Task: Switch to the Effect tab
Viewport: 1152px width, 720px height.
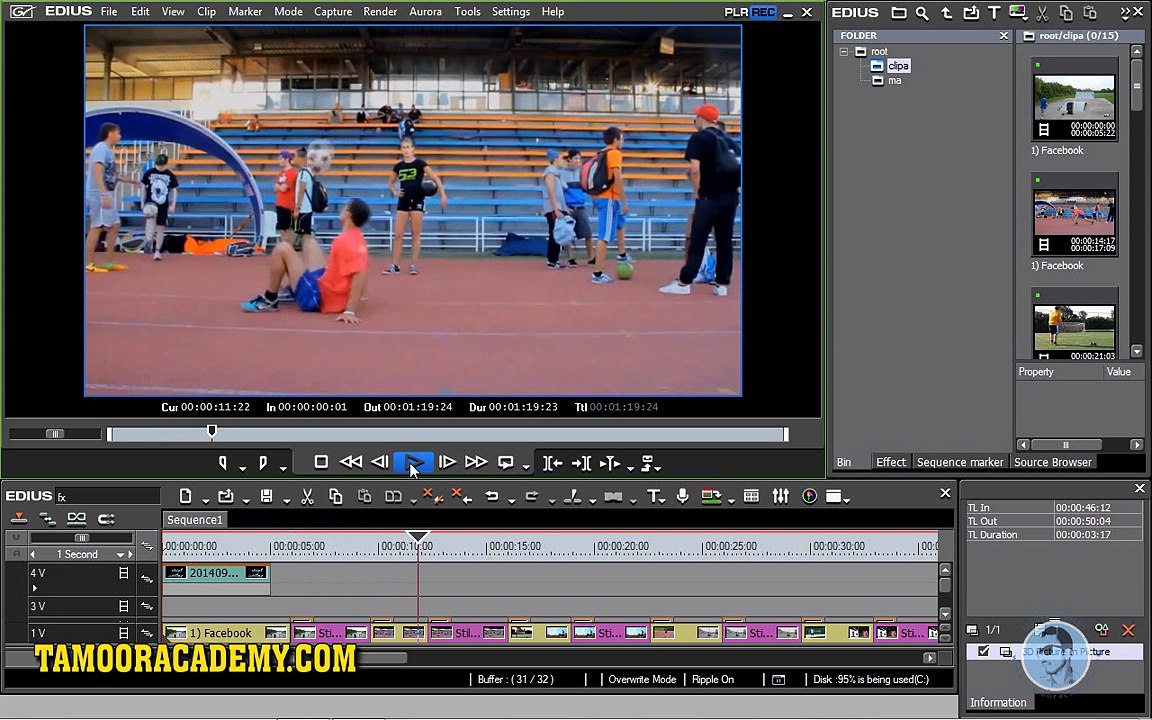Action: click(890, 462)
